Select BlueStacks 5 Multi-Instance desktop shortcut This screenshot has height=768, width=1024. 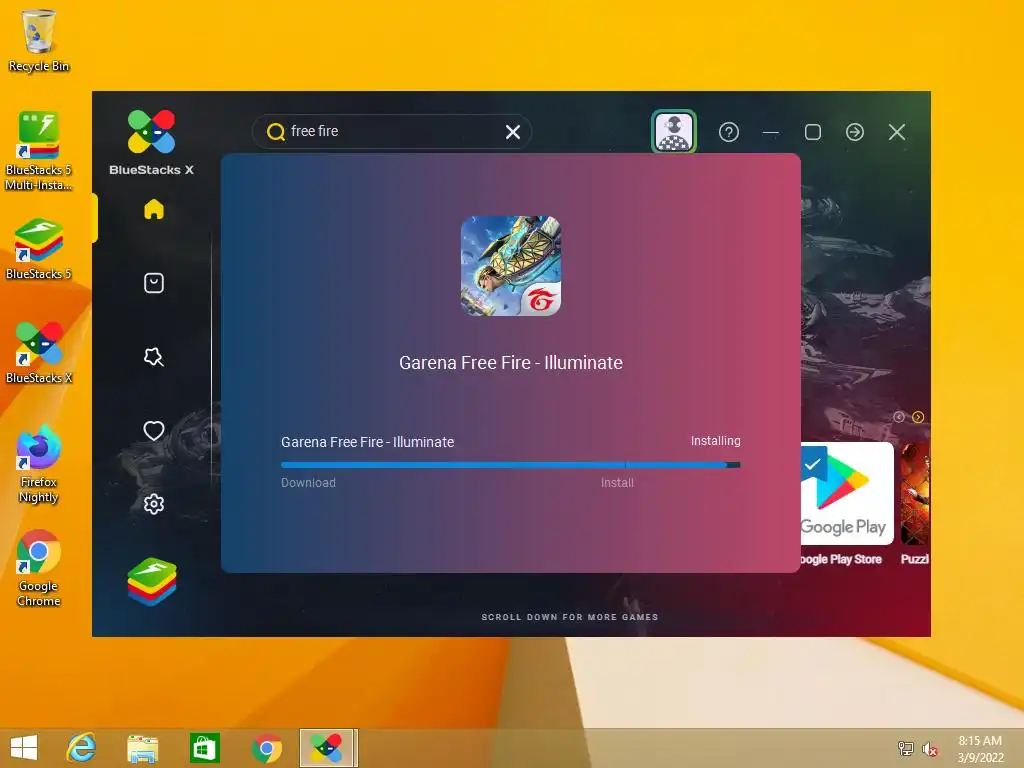pyautogui.click(x=39, y=152)
